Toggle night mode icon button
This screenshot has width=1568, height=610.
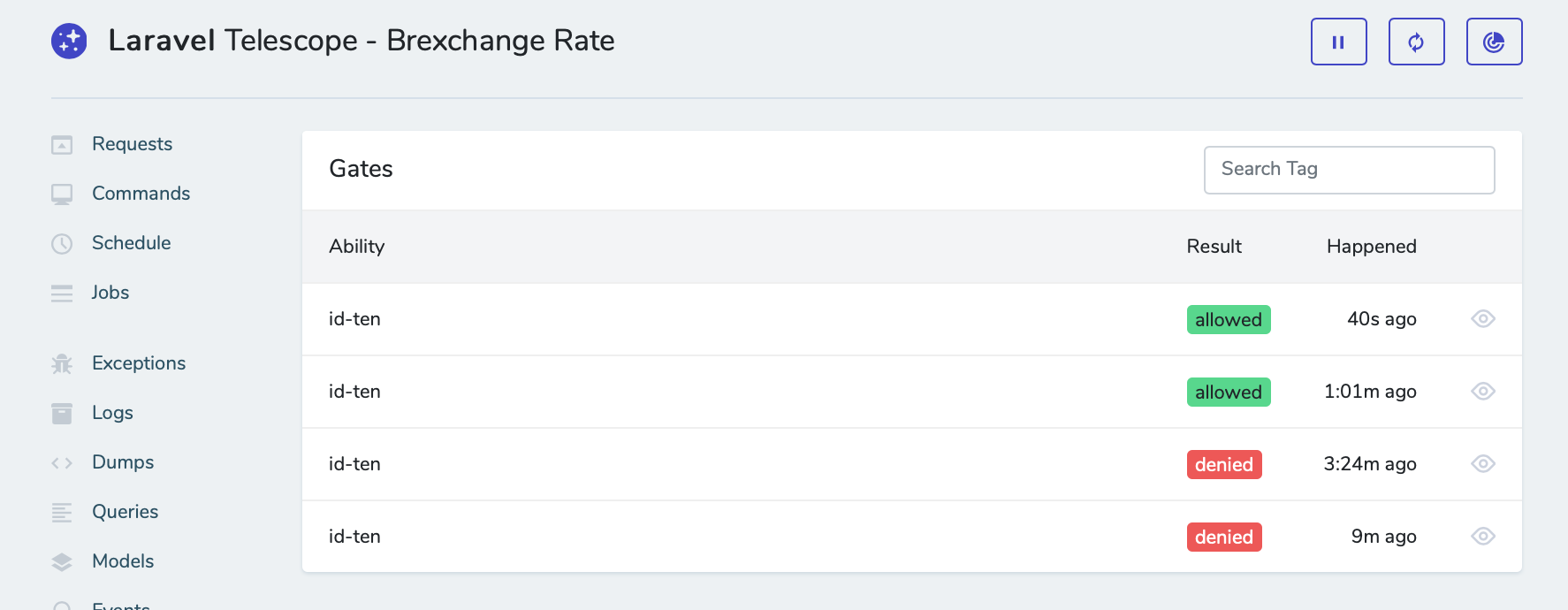pos(1494,42)
